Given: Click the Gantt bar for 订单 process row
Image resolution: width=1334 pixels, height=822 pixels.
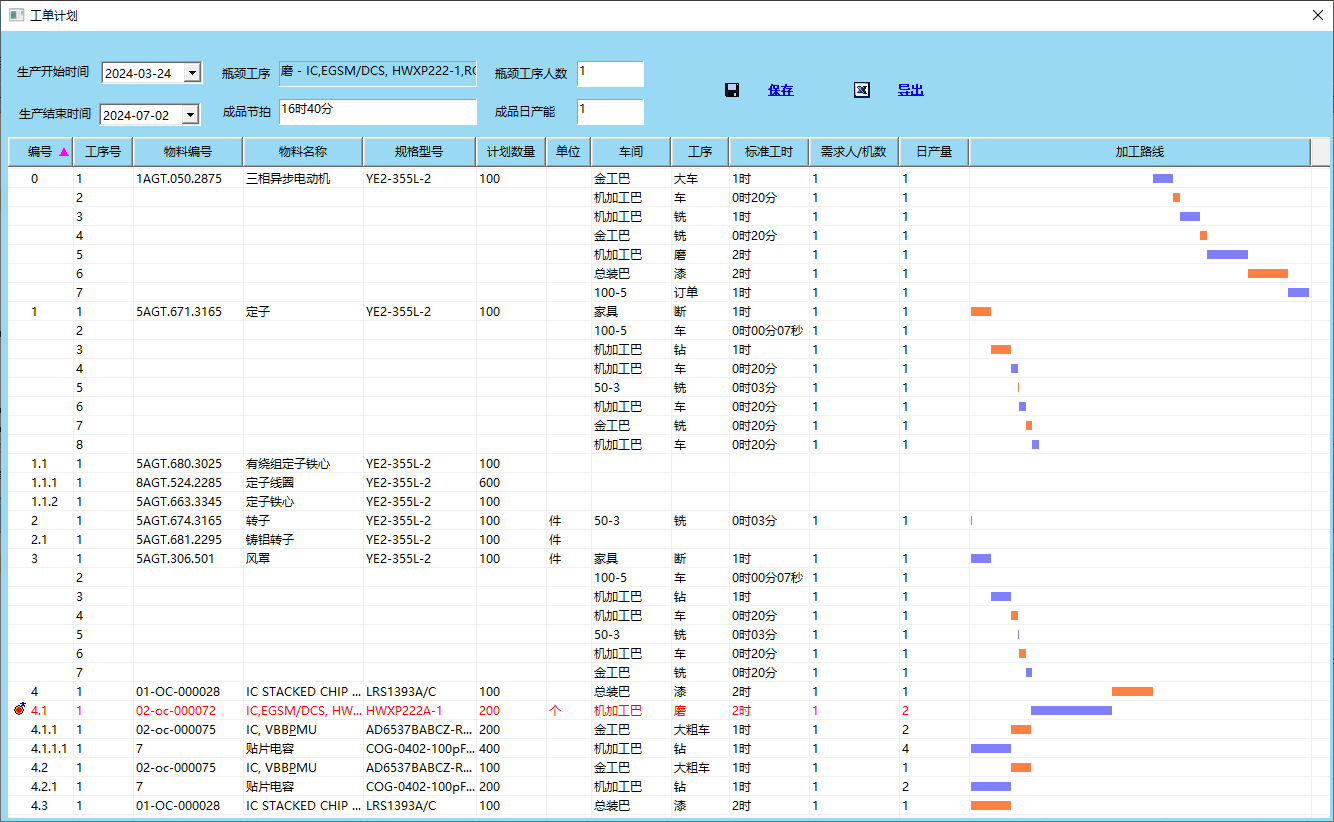Looking at the screenshot, I should click(x=1298, y=293).
